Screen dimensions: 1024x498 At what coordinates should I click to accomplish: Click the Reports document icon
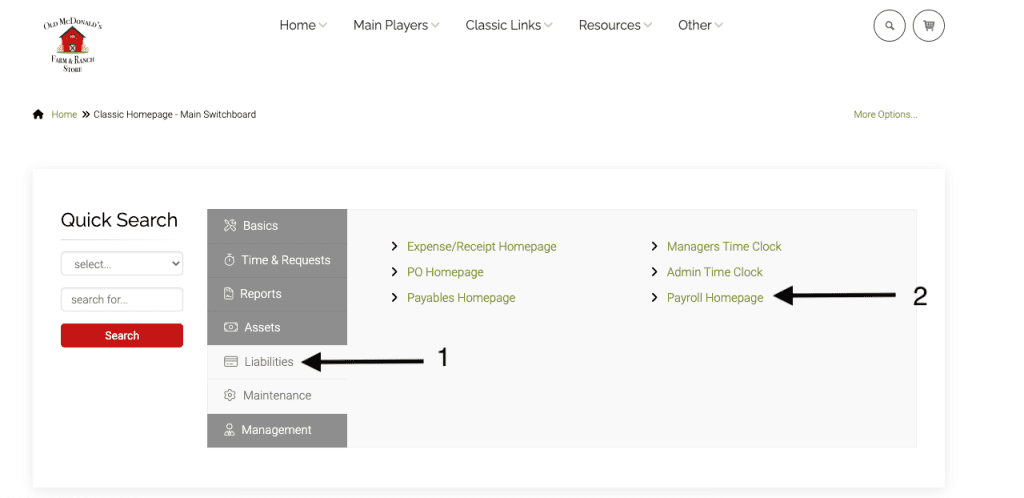229,294
